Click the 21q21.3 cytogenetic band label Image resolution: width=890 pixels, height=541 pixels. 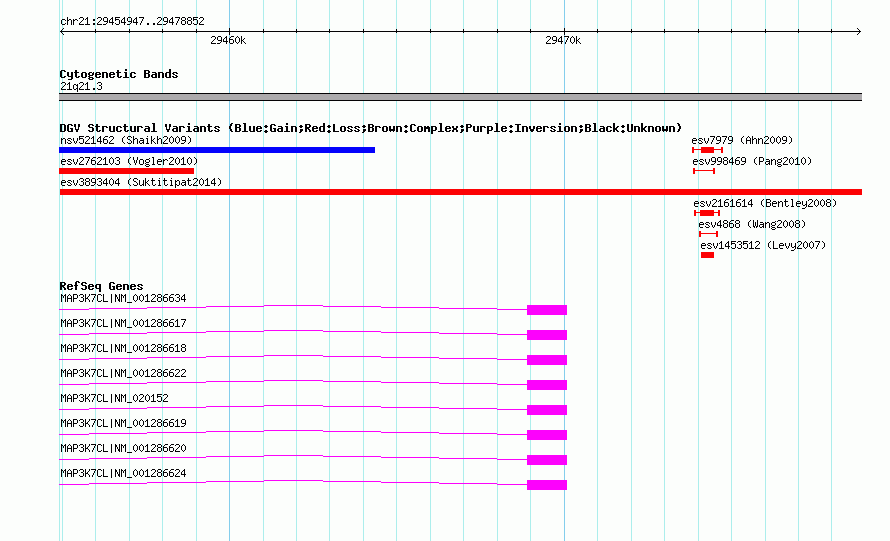(81, 86)
